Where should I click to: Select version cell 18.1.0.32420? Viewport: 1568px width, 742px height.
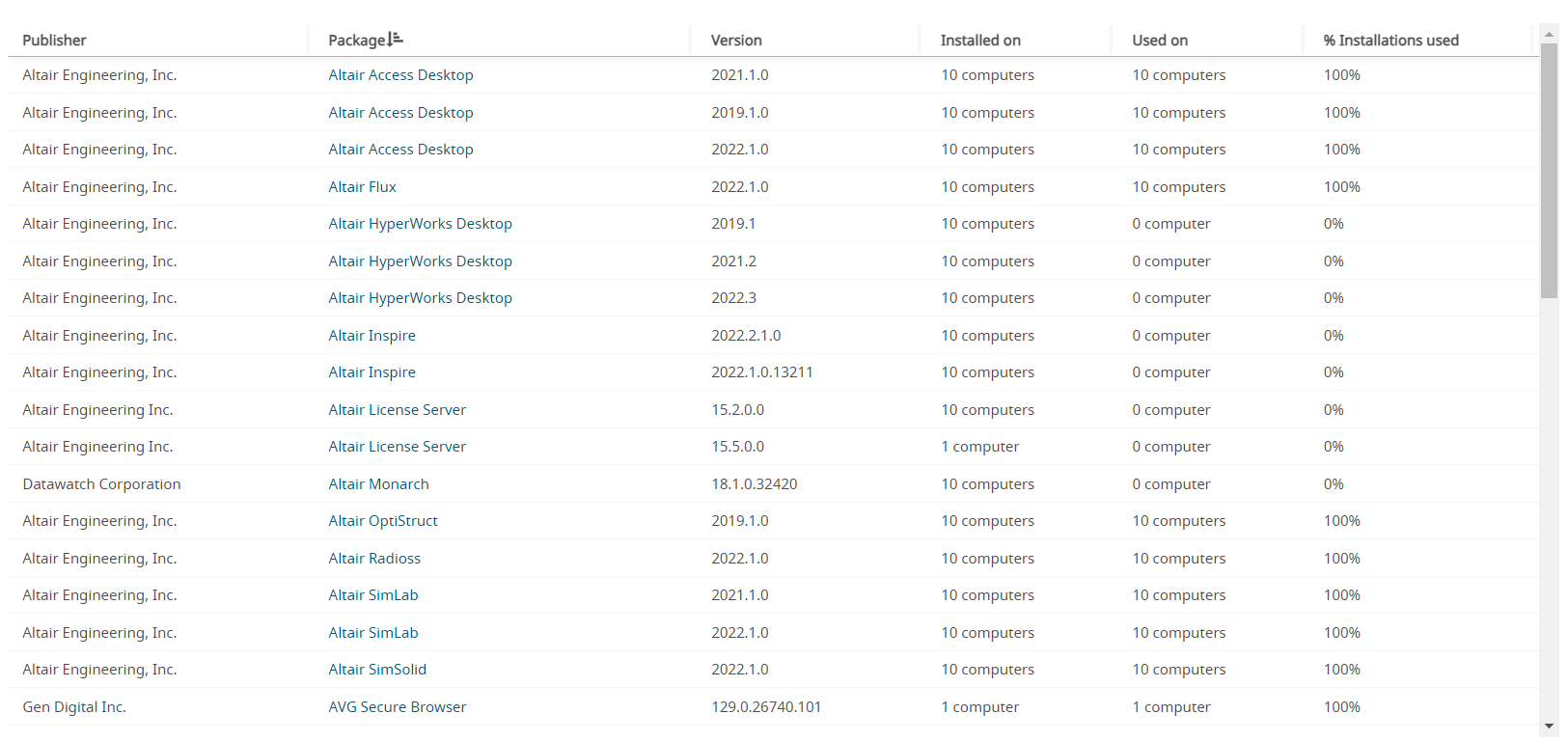(x=755, y=484)
